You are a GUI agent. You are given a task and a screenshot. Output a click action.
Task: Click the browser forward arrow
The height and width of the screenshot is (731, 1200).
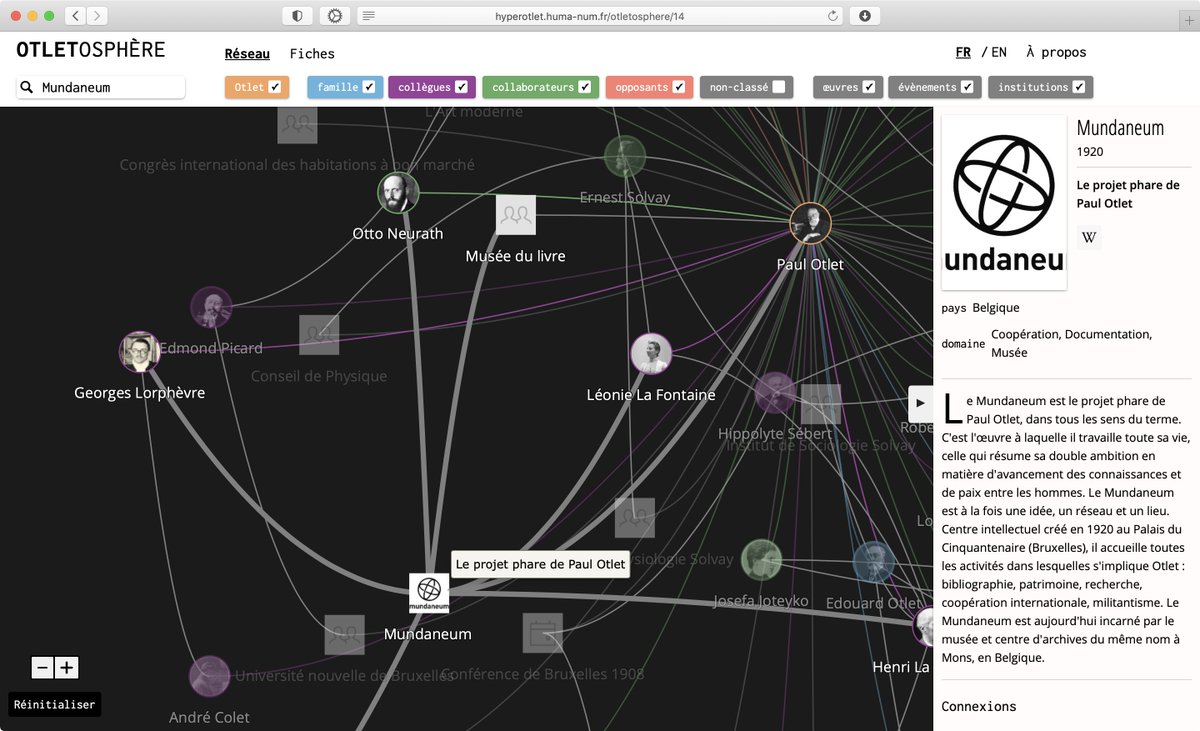click(x=98, y=16)
